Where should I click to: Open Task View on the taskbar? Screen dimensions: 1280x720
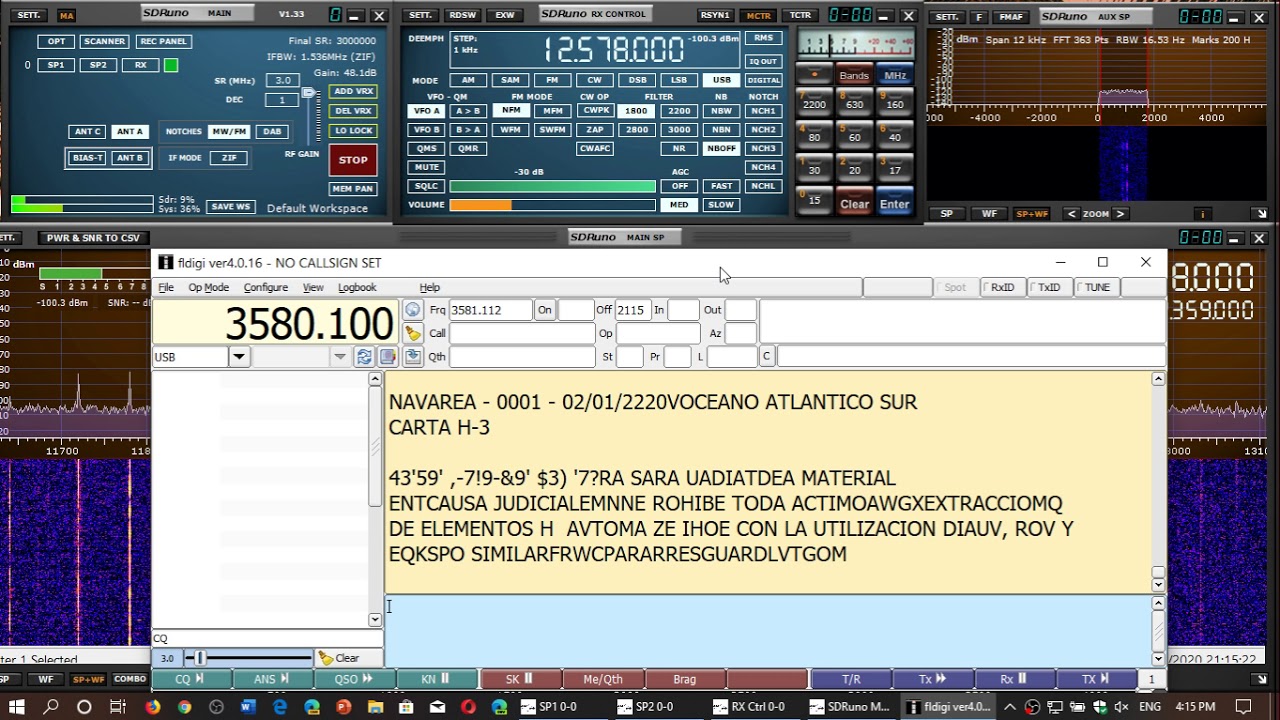pos(117,707)
